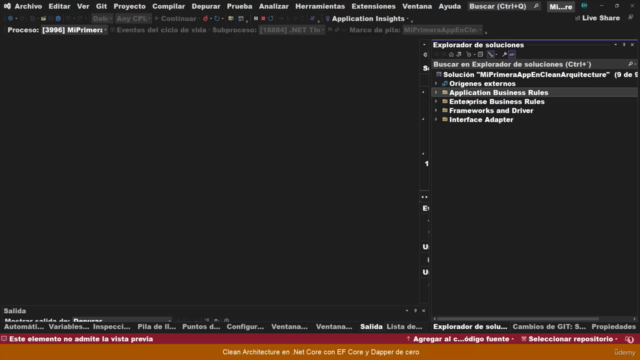This screenshot has width=640, height=360.
Task: Click the search magnifier in Buscar (Ctrl+Q) box
Action: click(536, 6)
